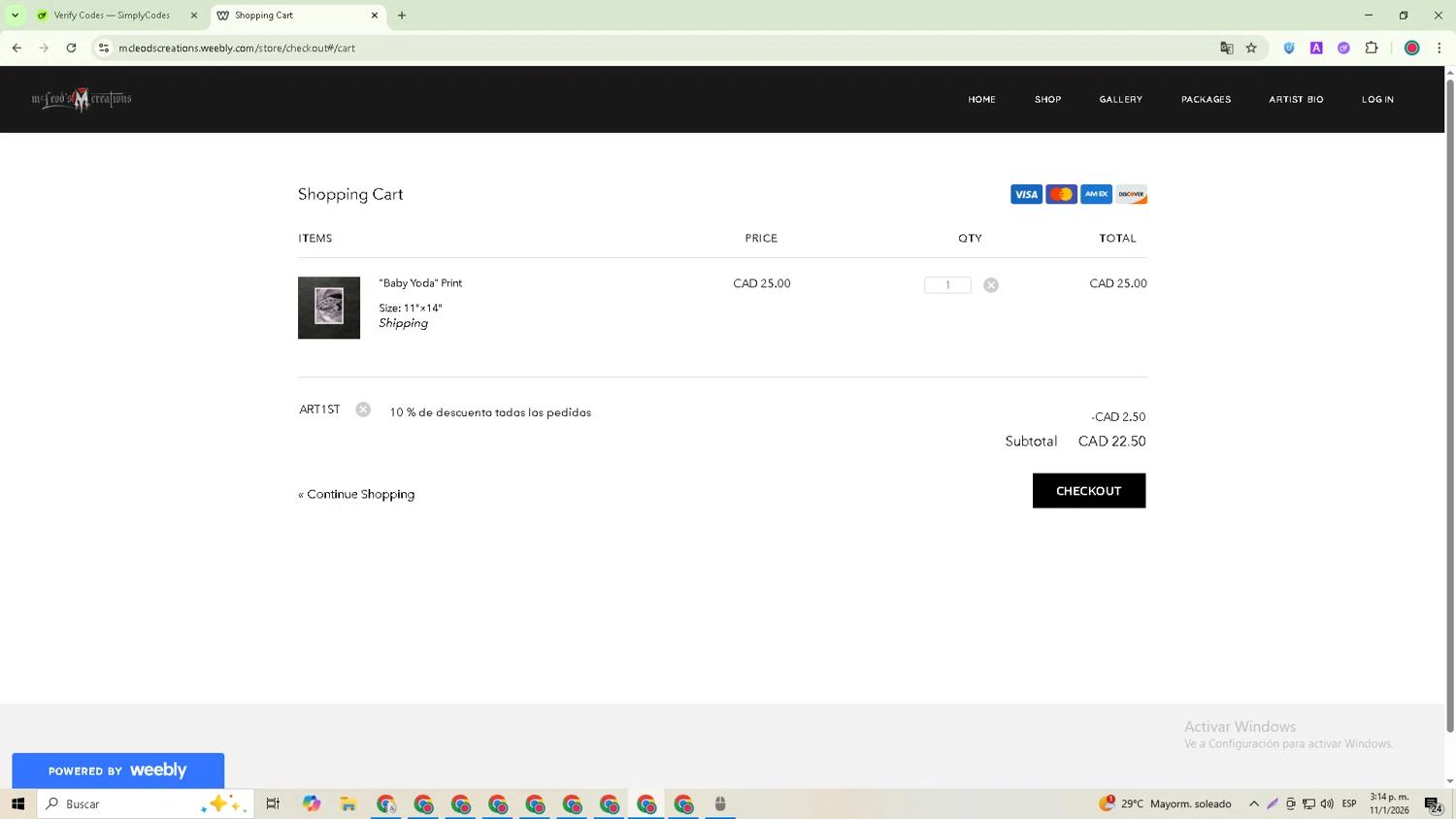Open Chrome's three-dot menu
The image size is (1456, 819).
pos(1439,48)
